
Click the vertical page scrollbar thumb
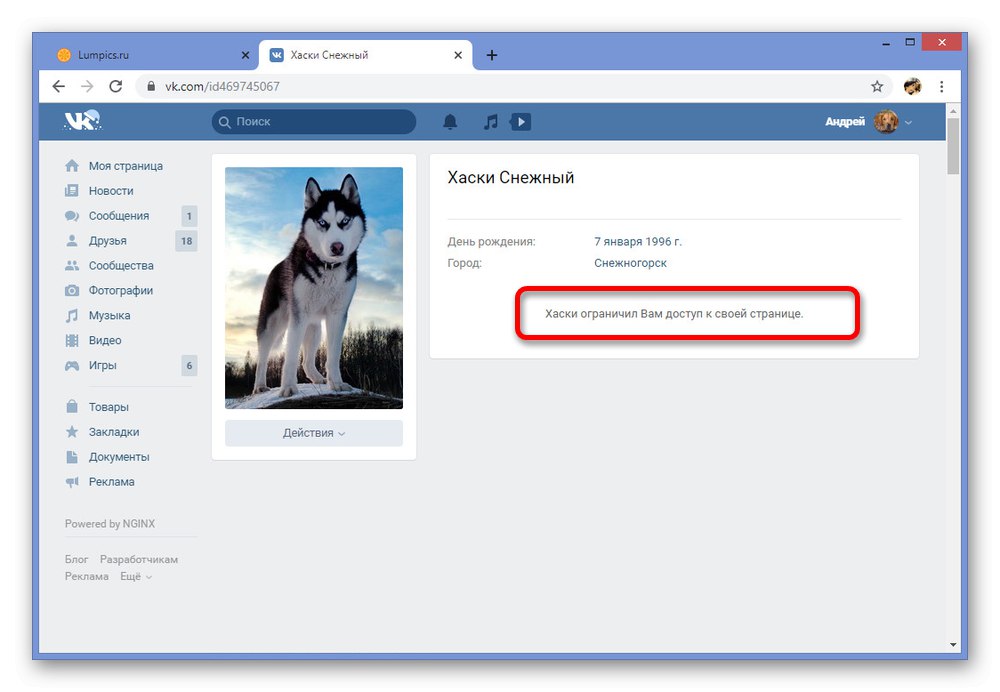click(953, 146)
